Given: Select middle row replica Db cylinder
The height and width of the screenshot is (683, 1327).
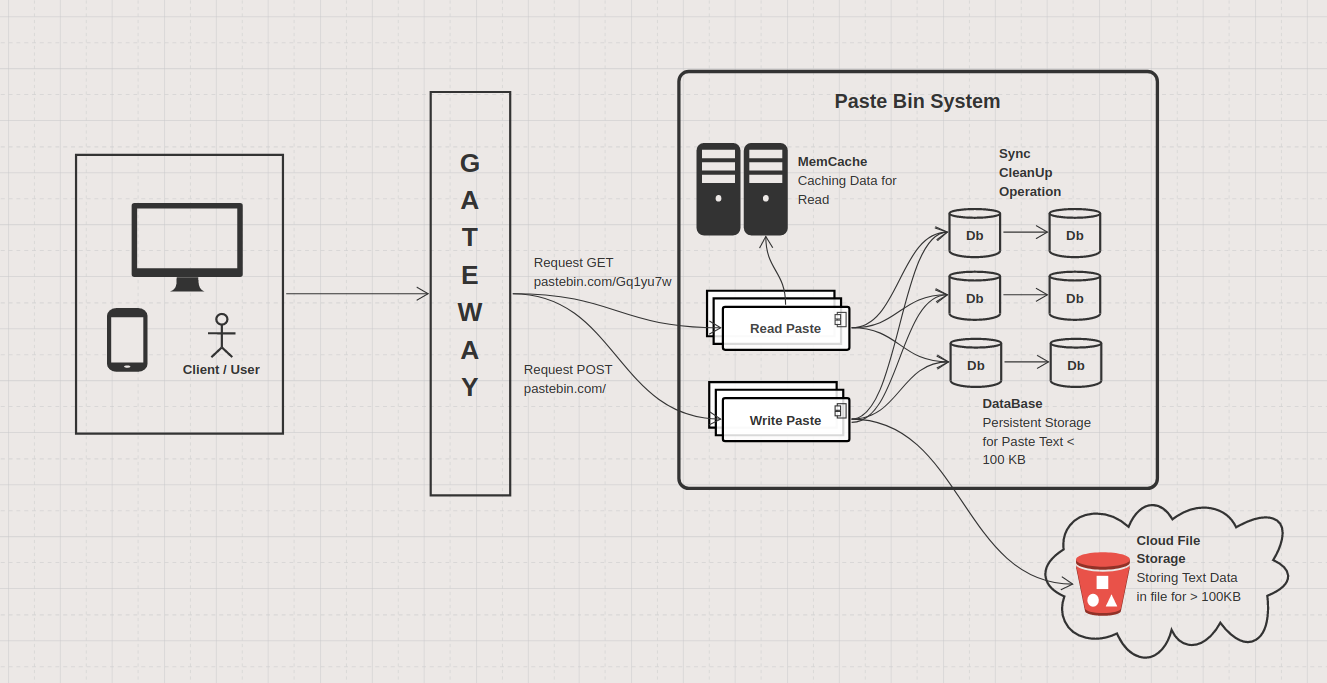Looking at the screenshot, I should coord(1075,296).
